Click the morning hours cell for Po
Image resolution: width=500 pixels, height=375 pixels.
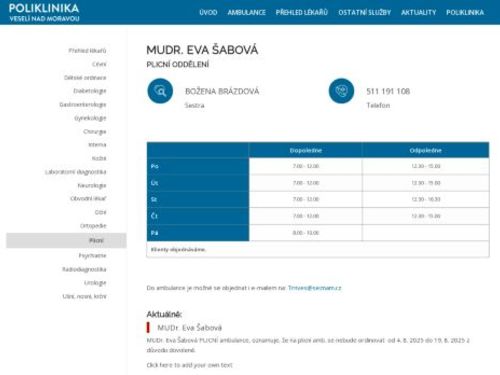[x=306, y=166]
